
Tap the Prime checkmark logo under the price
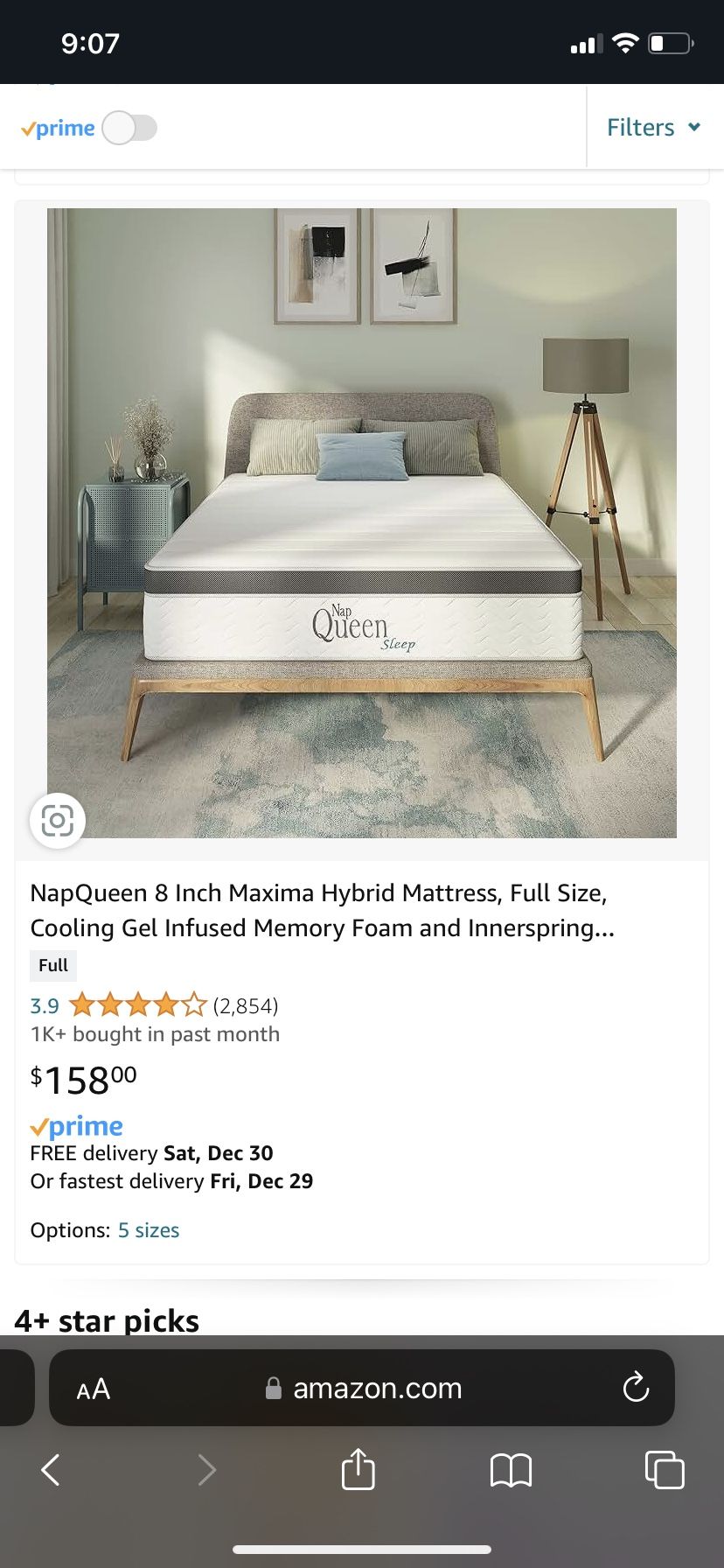pos(77,1126)
